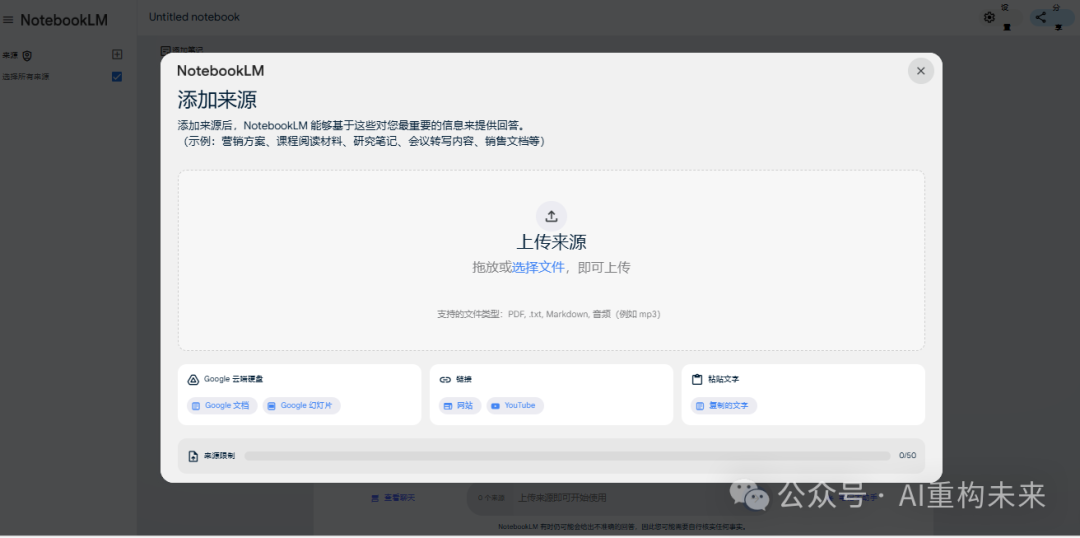Choose the YouTube source chip
This screenshot has width=1080, height=538.
515,406
